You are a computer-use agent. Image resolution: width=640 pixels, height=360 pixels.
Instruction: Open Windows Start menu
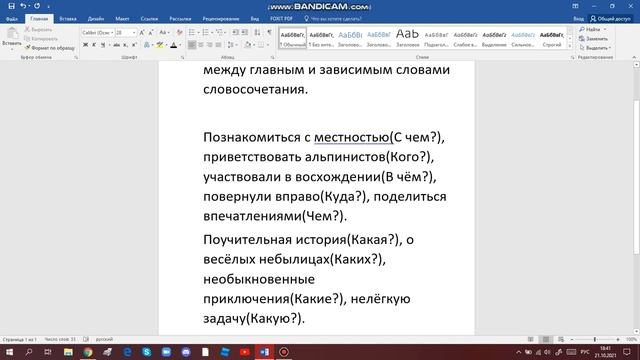[9, 352]
